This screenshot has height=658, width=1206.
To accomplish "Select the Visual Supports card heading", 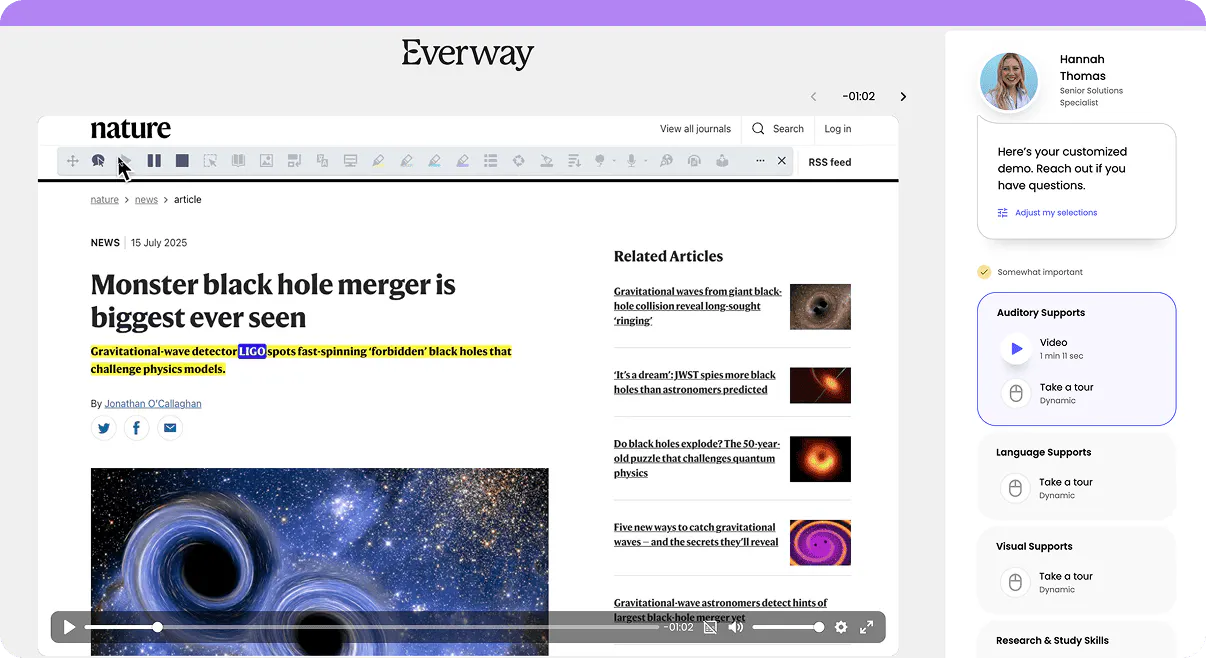I will click(x=1034, y=547).
